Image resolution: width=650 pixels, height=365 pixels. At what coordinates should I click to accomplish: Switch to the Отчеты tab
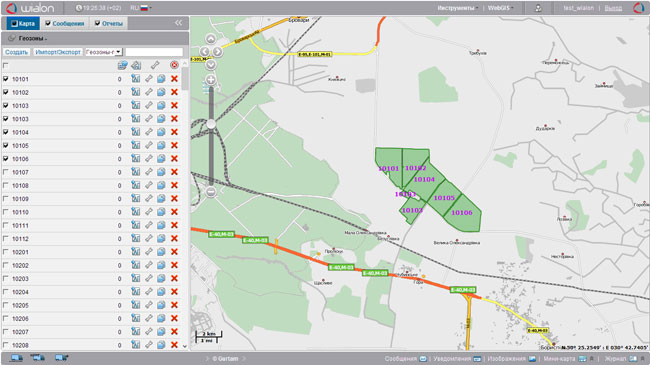(109, 24)
